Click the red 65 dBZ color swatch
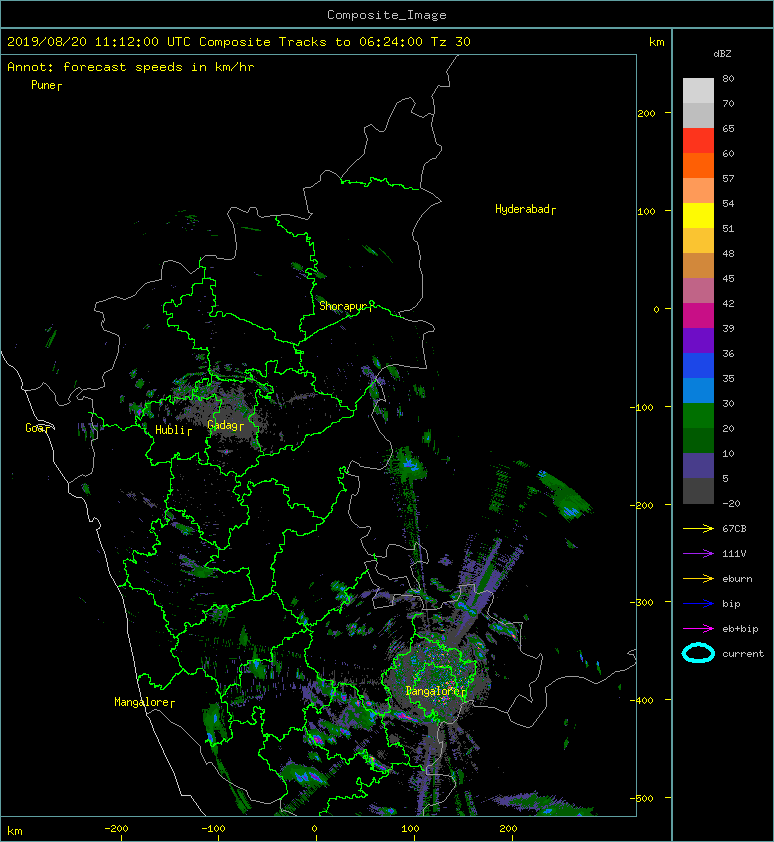 (x=698, y=141)
